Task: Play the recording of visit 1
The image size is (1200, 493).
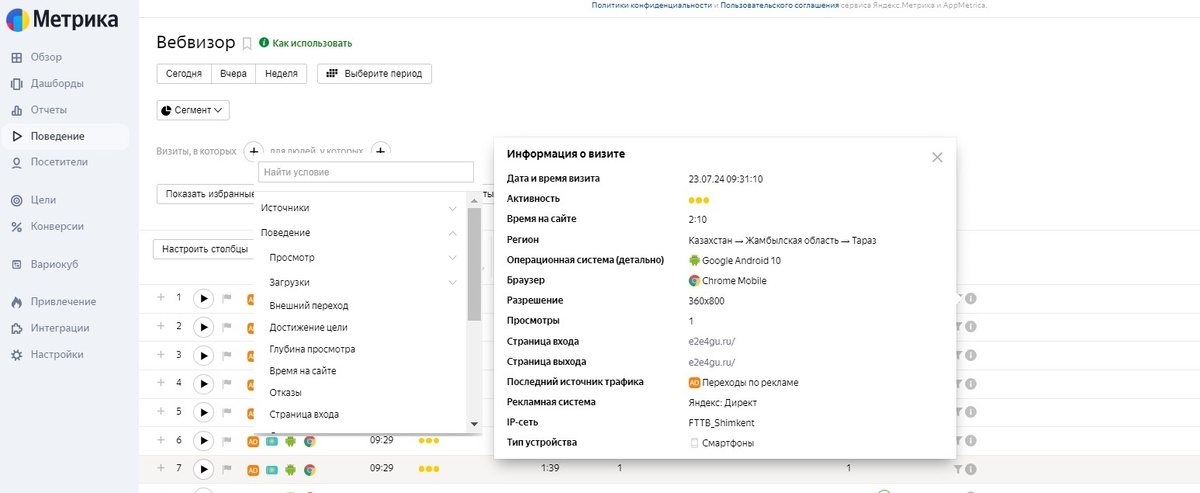Action: pyautogui.click(x=203, y=298)
